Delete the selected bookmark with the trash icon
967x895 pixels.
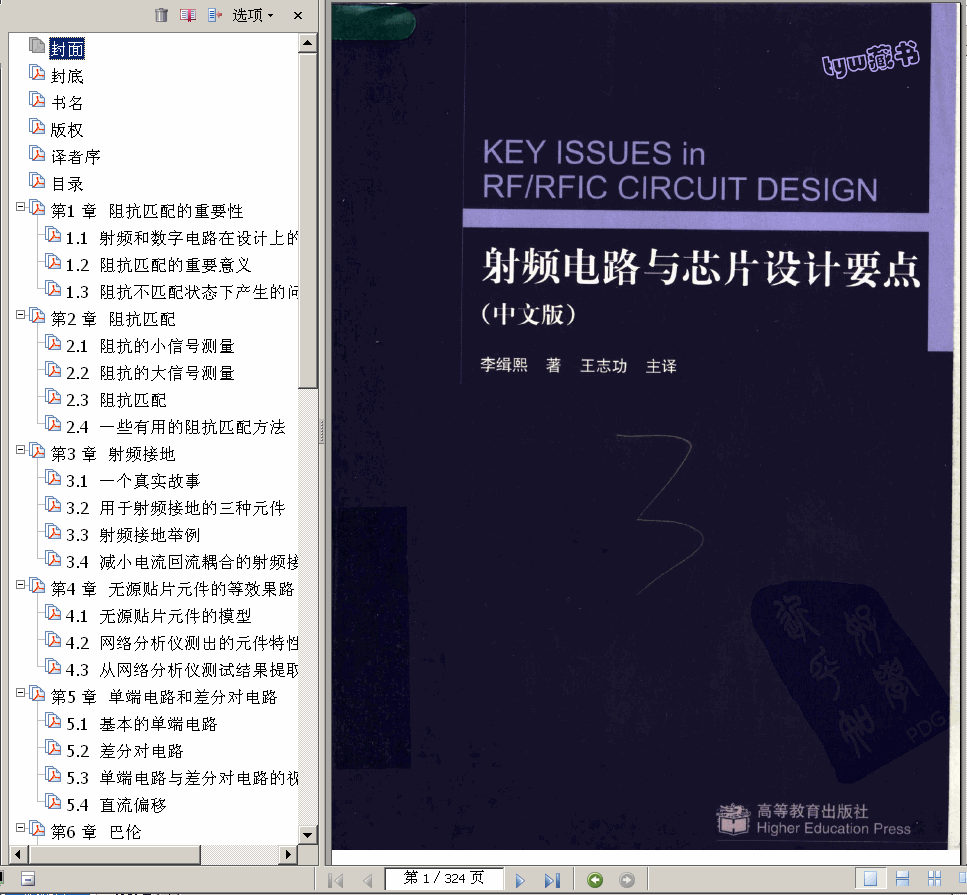(161, 15)
